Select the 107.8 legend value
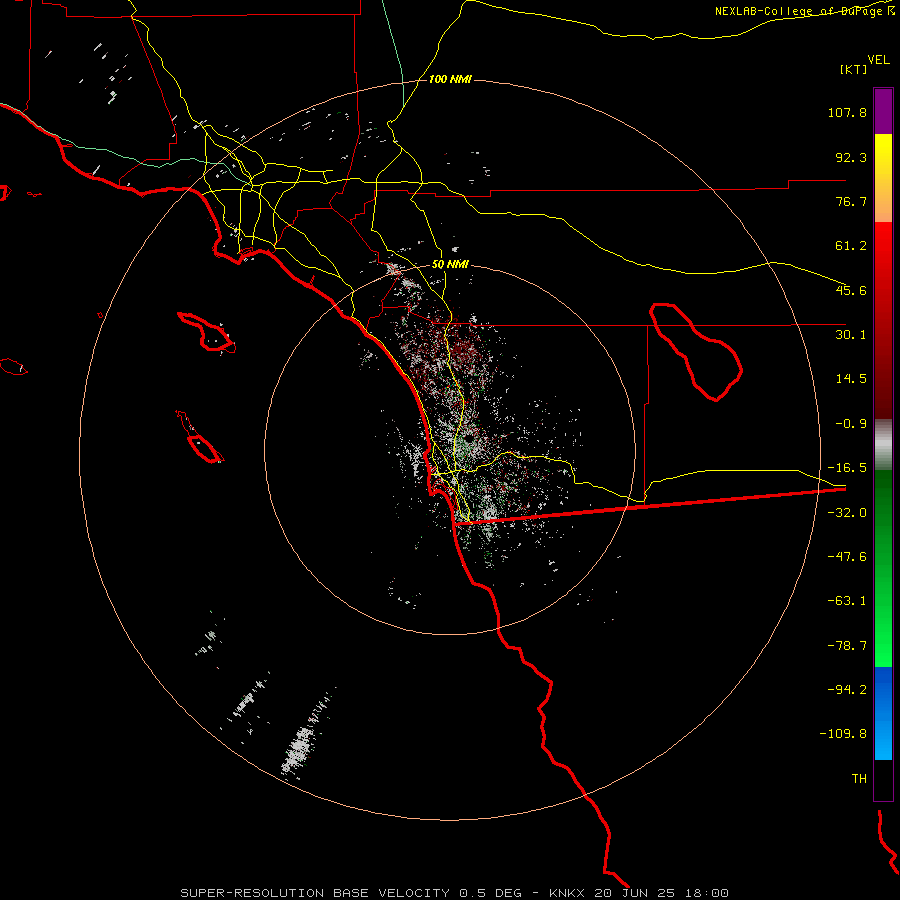 point(847,112)
